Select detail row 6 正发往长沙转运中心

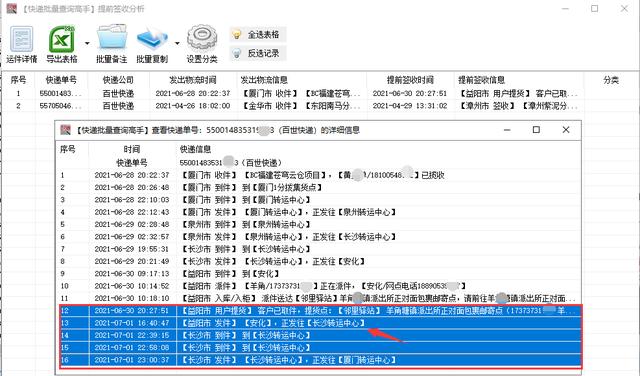(x=318, y=237)
